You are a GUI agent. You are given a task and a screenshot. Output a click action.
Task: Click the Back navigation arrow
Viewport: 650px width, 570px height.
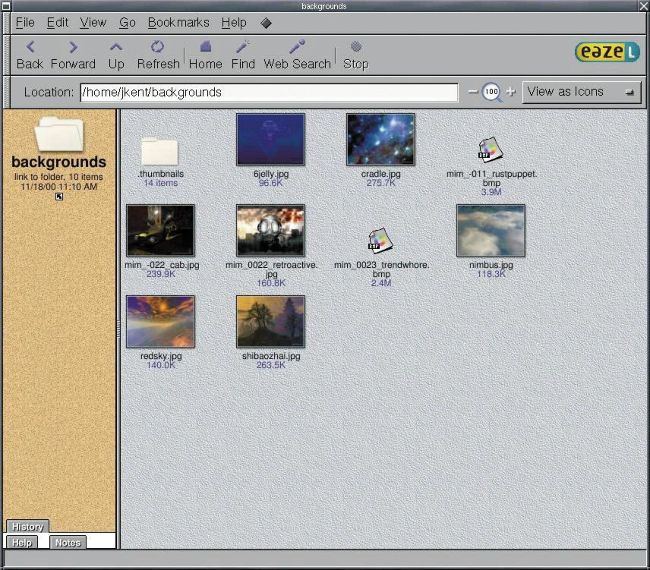(30, 54)
